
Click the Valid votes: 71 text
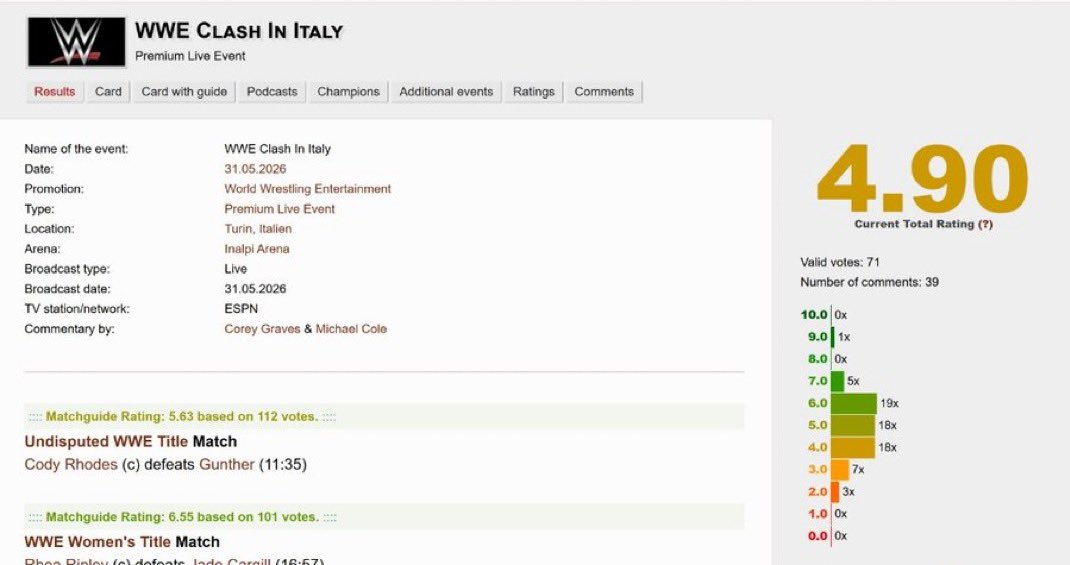840,262
